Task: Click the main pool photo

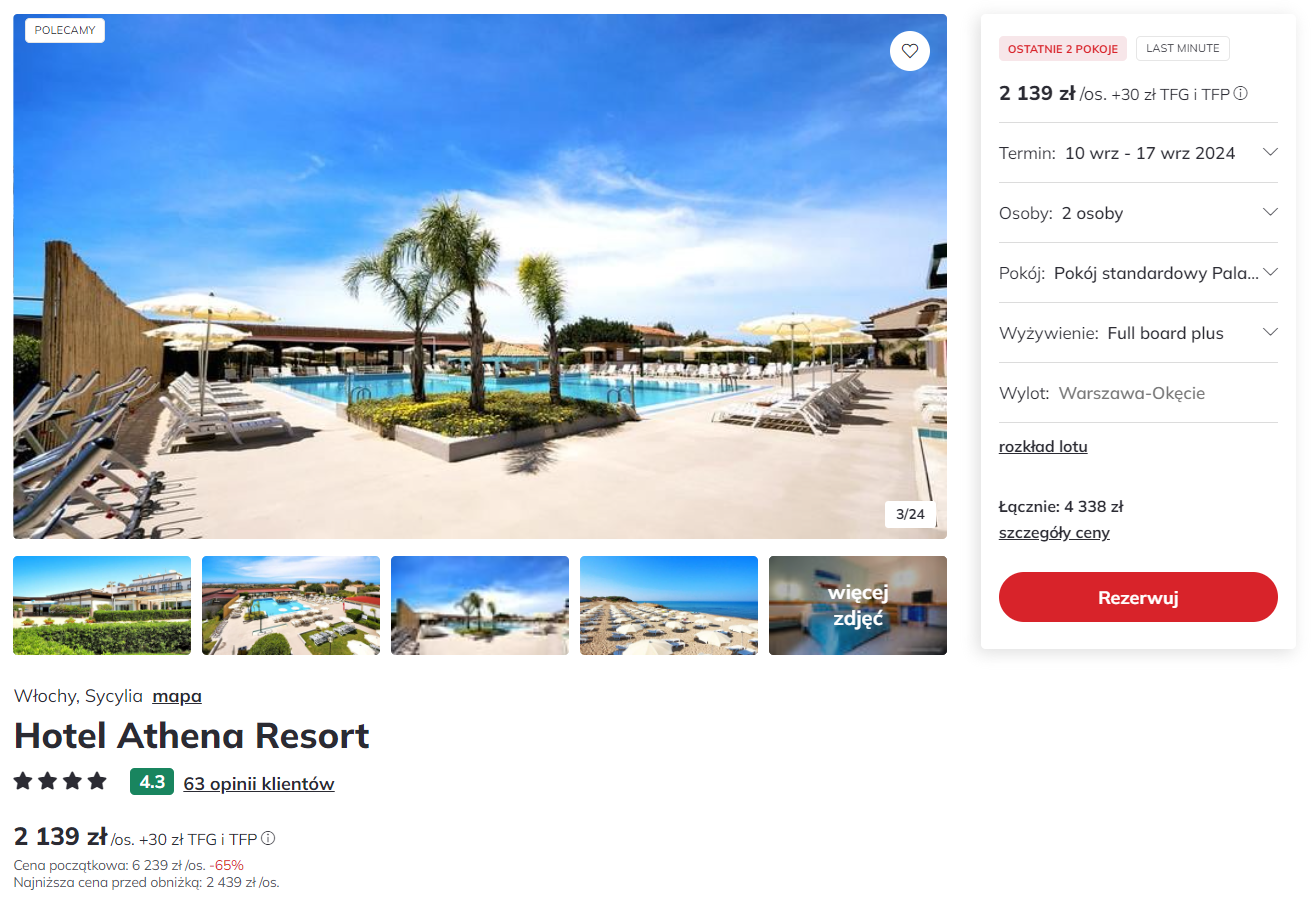Action: coord(480,276)
